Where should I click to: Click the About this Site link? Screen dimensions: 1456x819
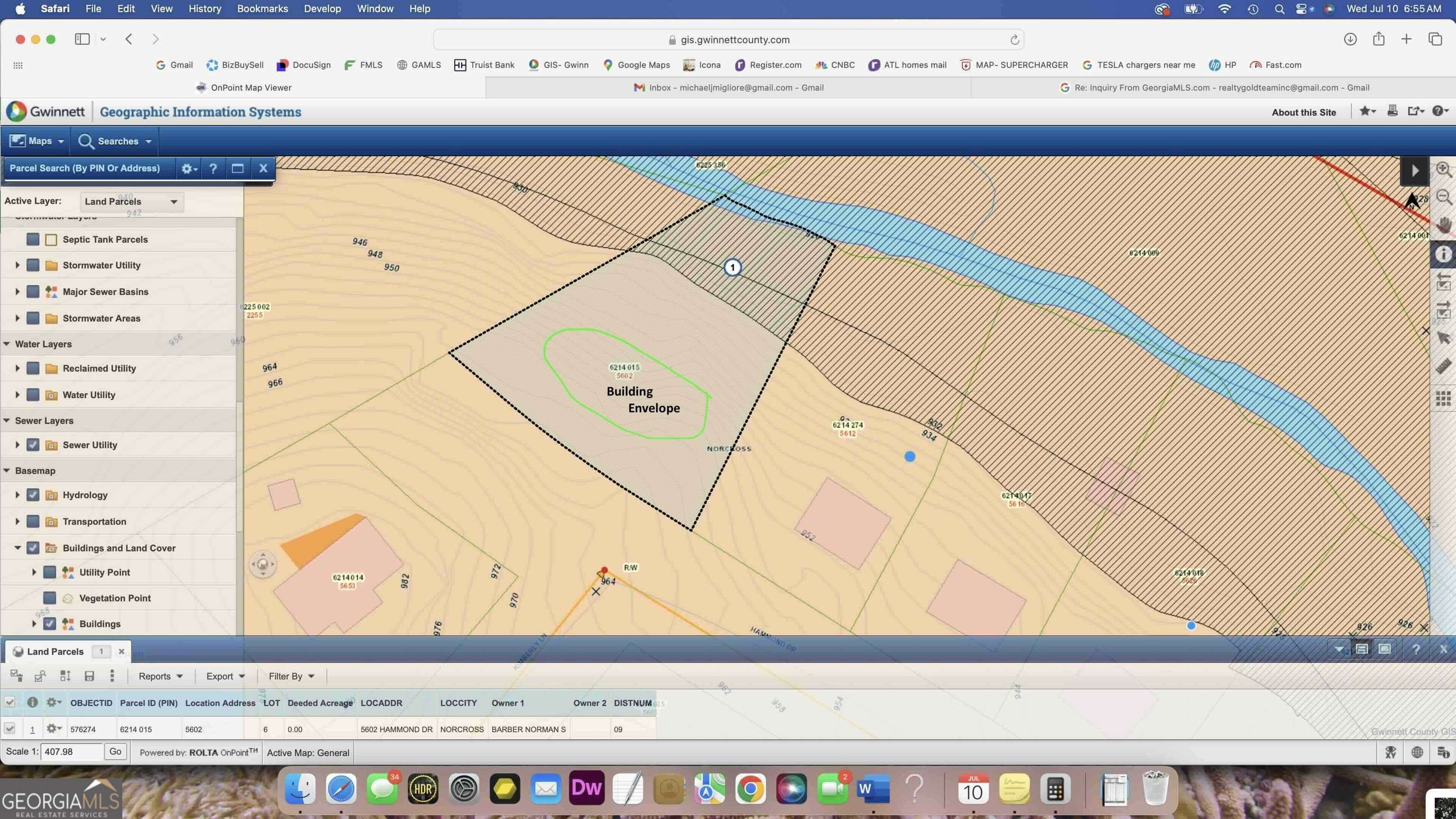tap(1303, 112)
